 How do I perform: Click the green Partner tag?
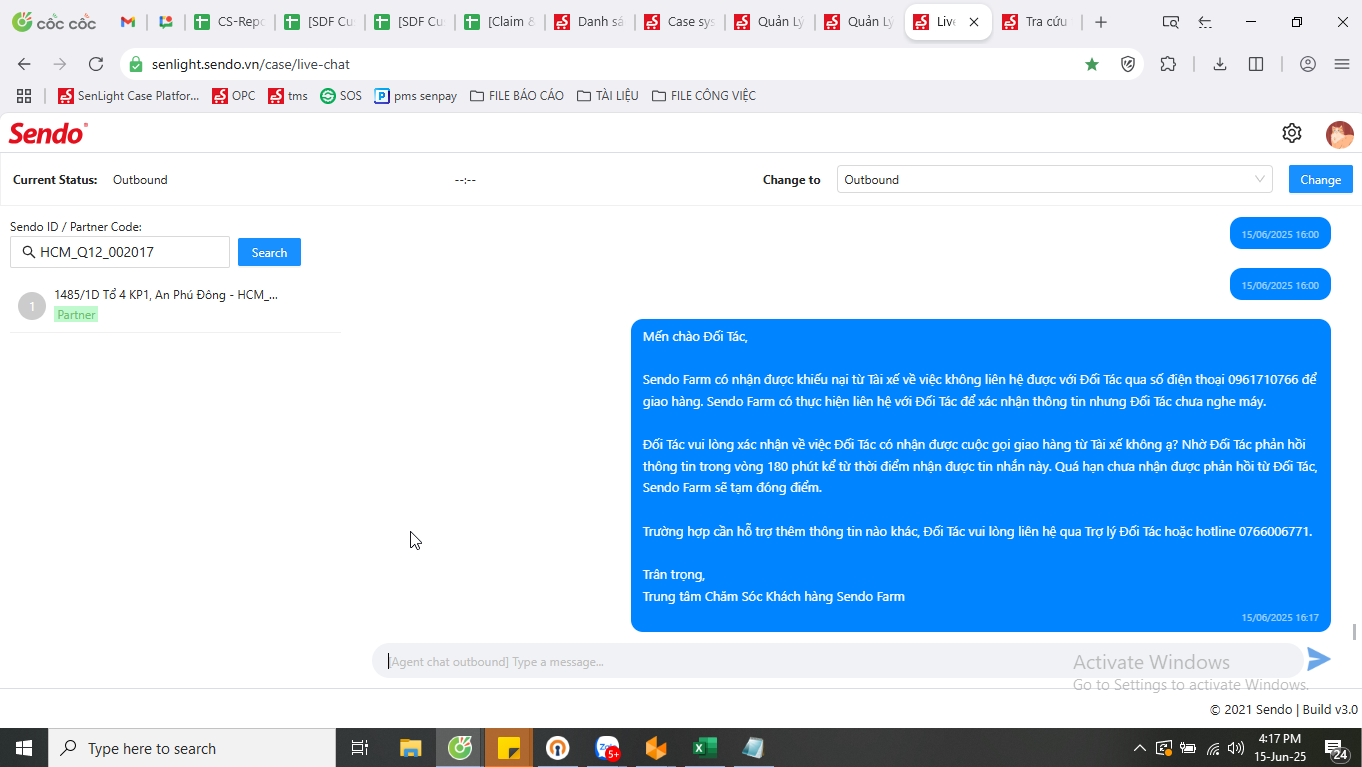pos(76,314)
